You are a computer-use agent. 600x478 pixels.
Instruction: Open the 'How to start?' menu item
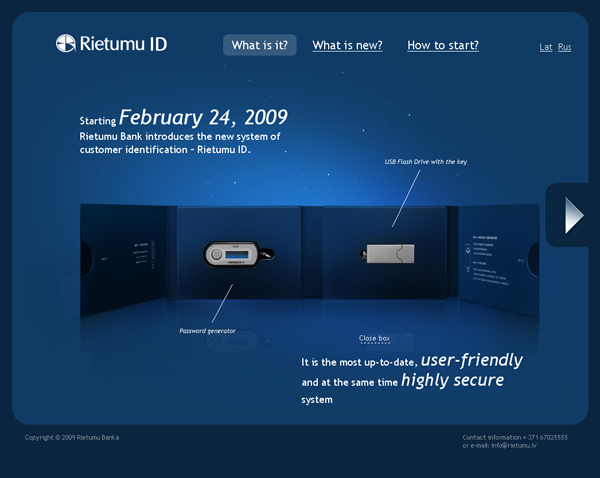tap(443, 46)
